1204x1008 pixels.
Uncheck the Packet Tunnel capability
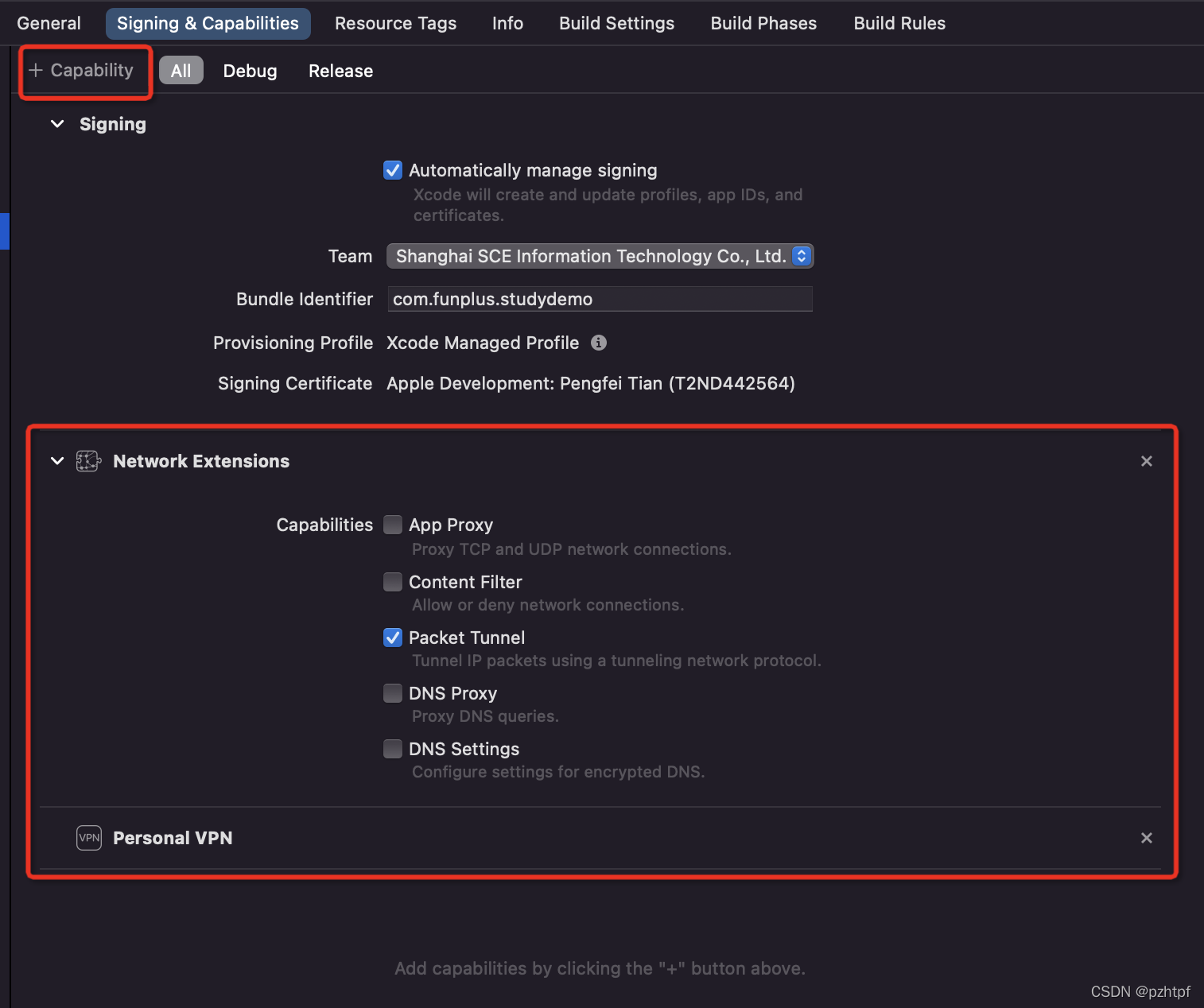click(393, 638)
